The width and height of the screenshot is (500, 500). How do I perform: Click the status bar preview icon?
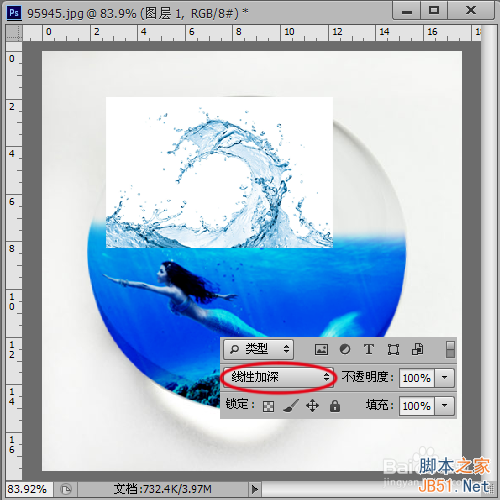click(x=66, y=489)
